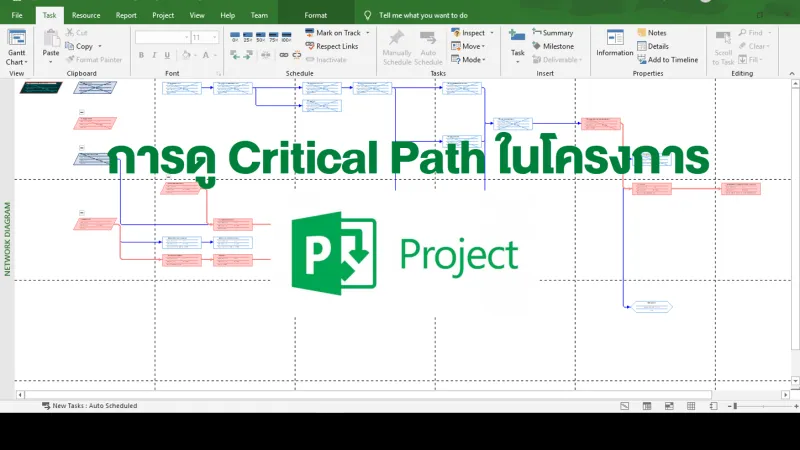Activate the Format Painter
The image size is (800, 450).
tap(94, 60)
